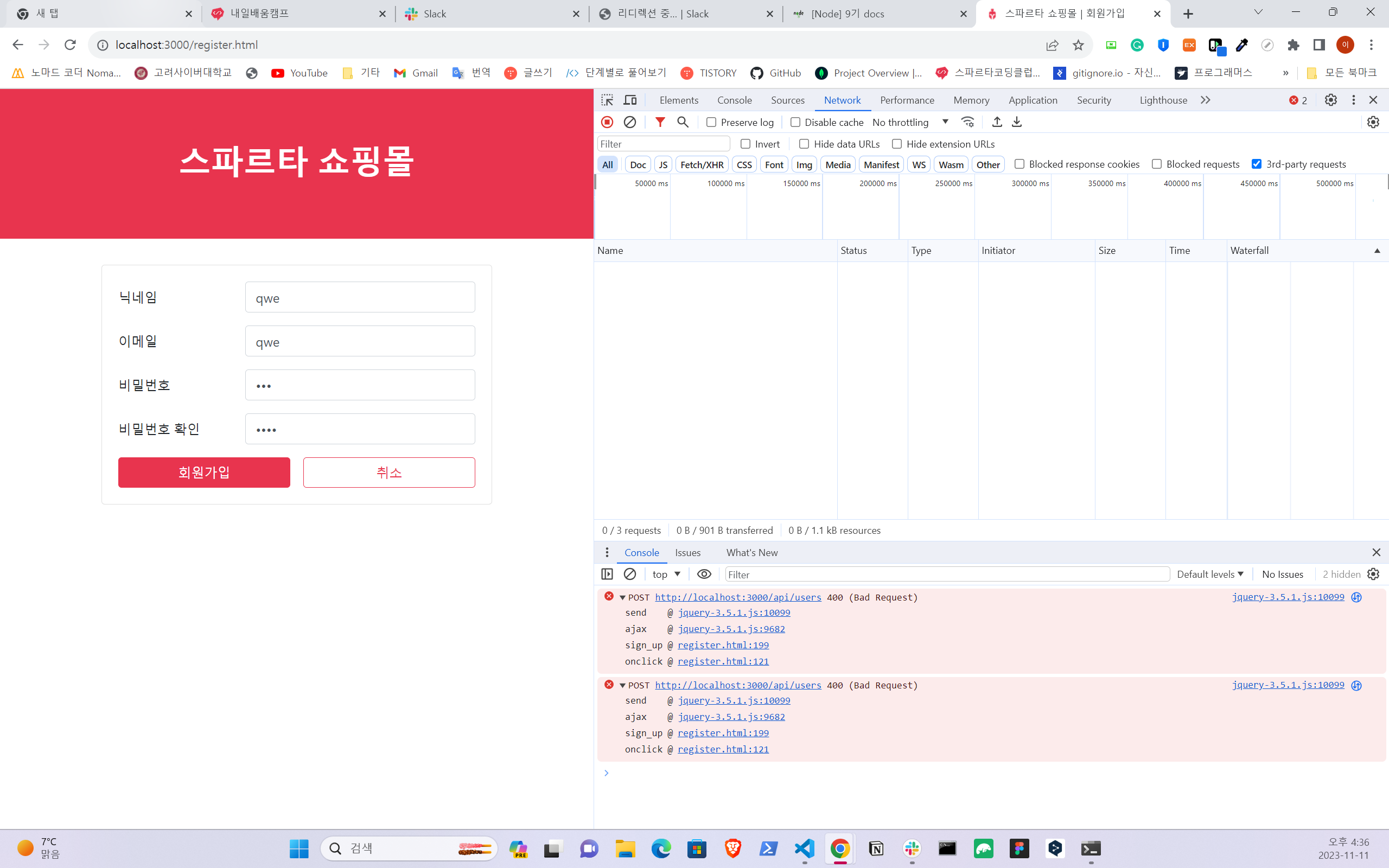Viewport: 1389px width, 868px height.
Task: Enable Preserve log checkbox
Action: pyautogui.click(x=711, y=122)
